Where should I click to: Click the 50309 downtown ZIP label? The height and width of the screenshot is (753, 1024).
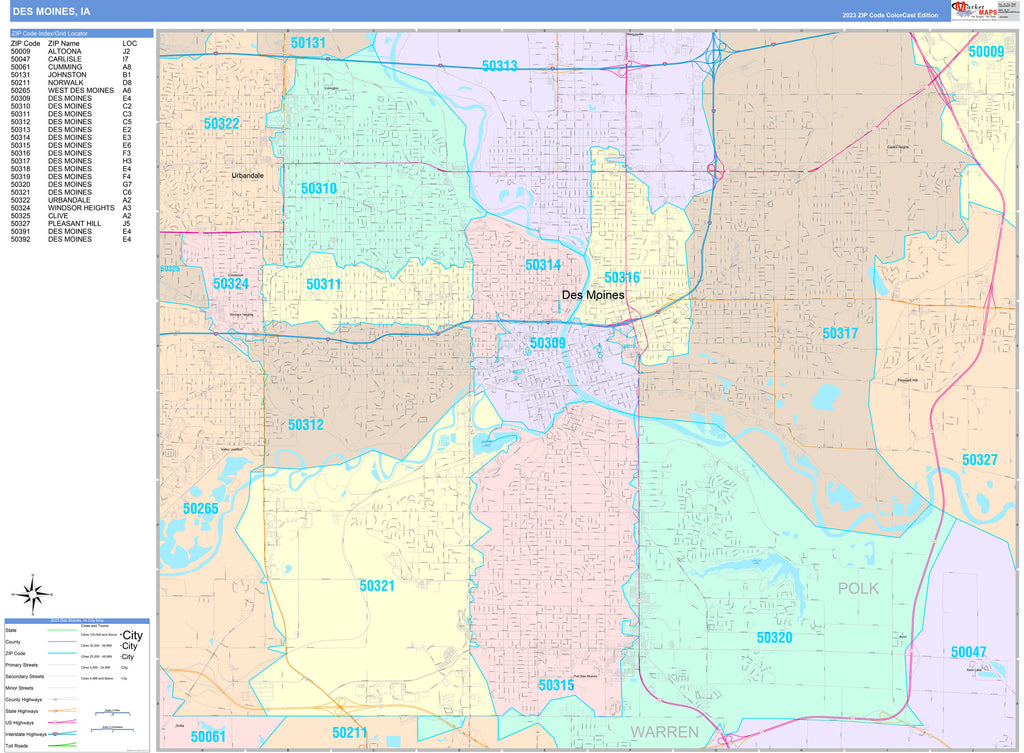coord(547,343)
